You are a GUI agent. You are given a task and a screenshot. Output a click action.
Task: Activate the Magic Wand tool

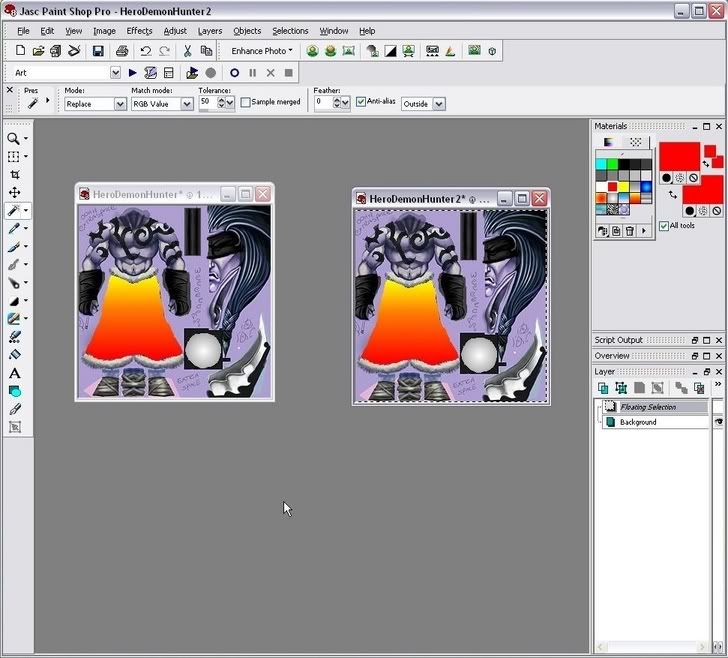coord(13,210)
